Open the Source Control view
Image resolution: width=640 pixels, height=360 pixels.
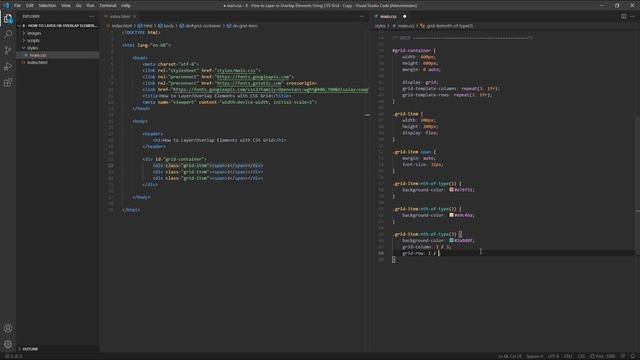[8, 50]
